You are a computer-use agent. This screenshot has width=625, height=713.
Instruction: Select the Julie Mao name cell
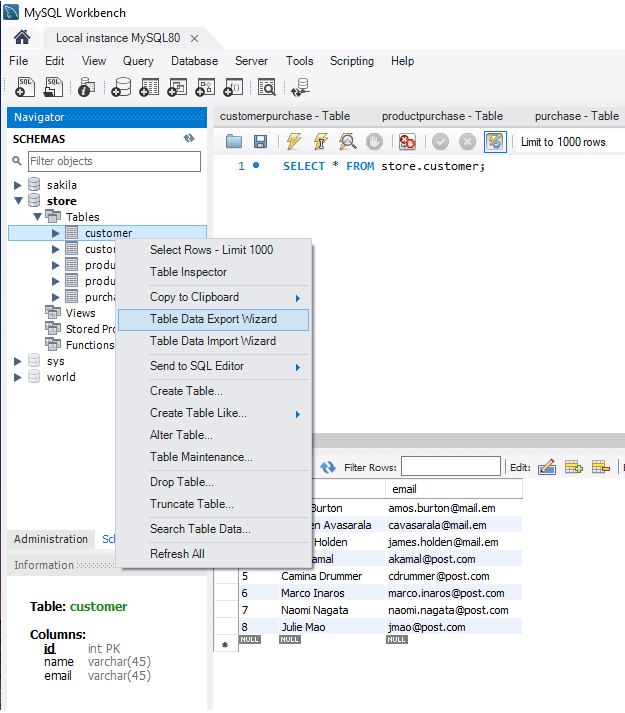coord(332,628)
